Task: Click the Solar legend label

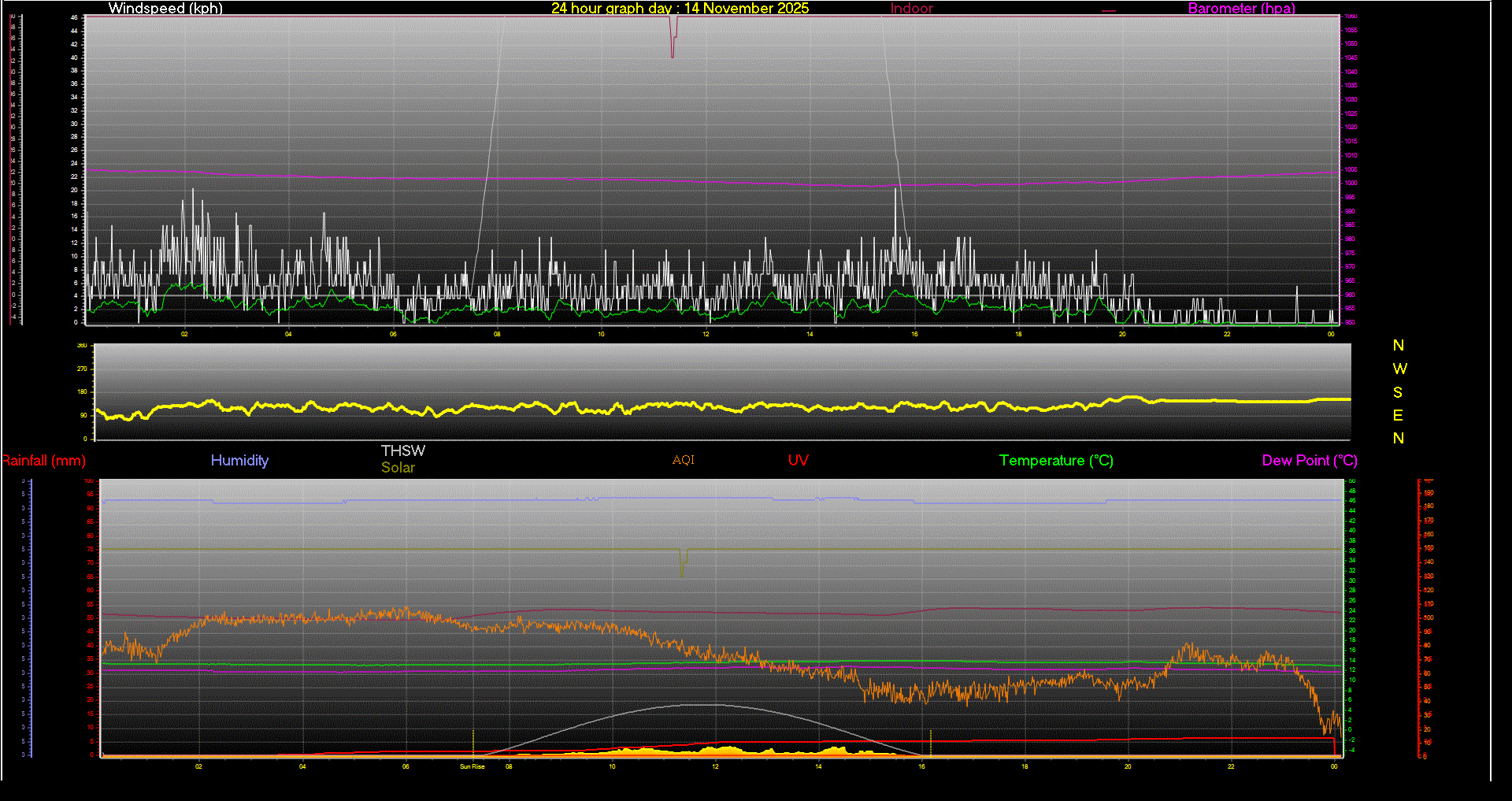Action: 398,467
